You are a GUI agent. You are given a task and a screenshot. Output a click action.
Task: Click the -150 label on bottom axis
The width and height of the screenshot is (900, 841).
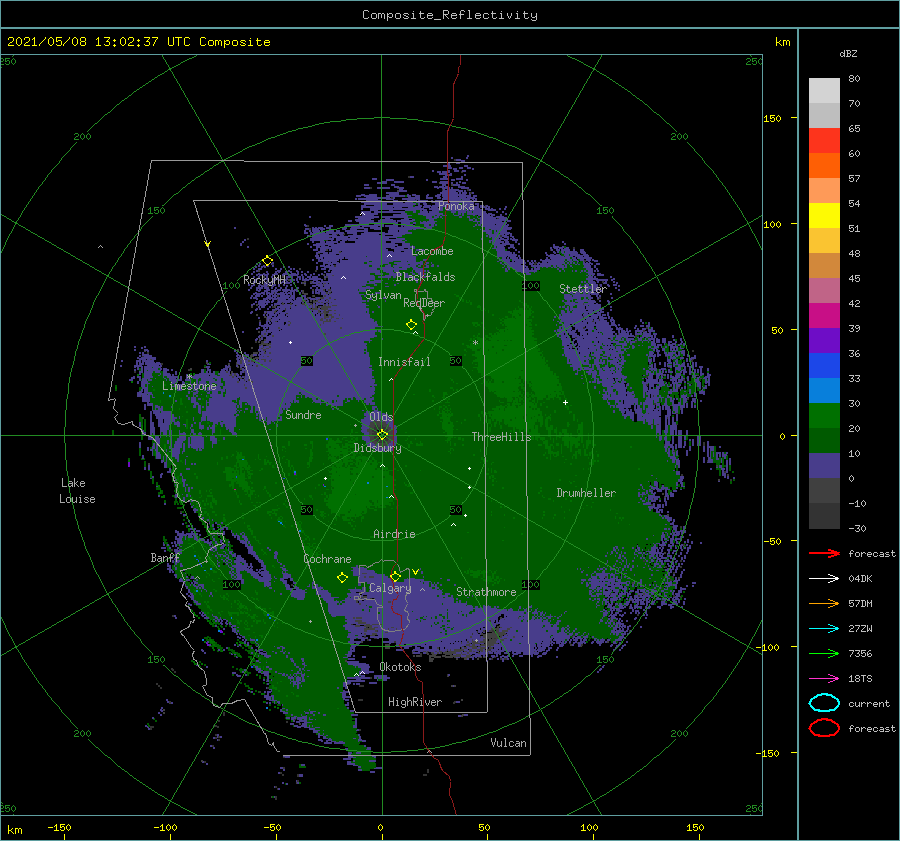59,827
